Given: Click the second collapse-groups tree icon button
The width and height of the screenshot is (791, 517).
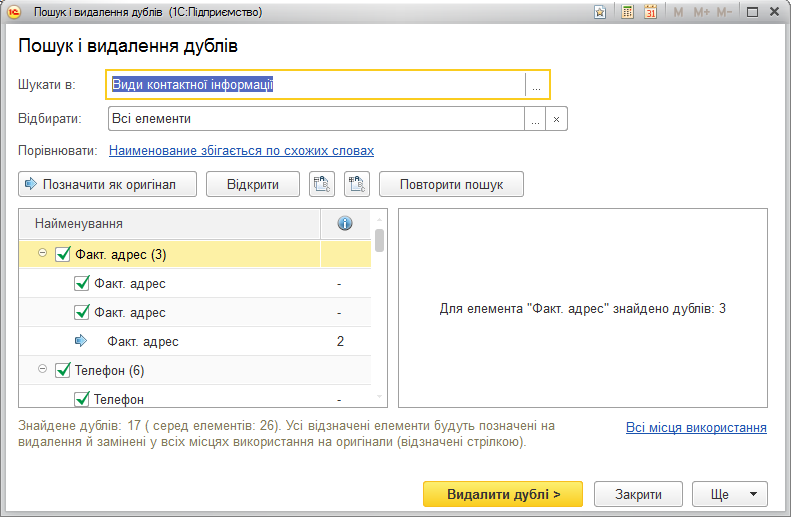Looking at the screenshot, I should [357, 184].
